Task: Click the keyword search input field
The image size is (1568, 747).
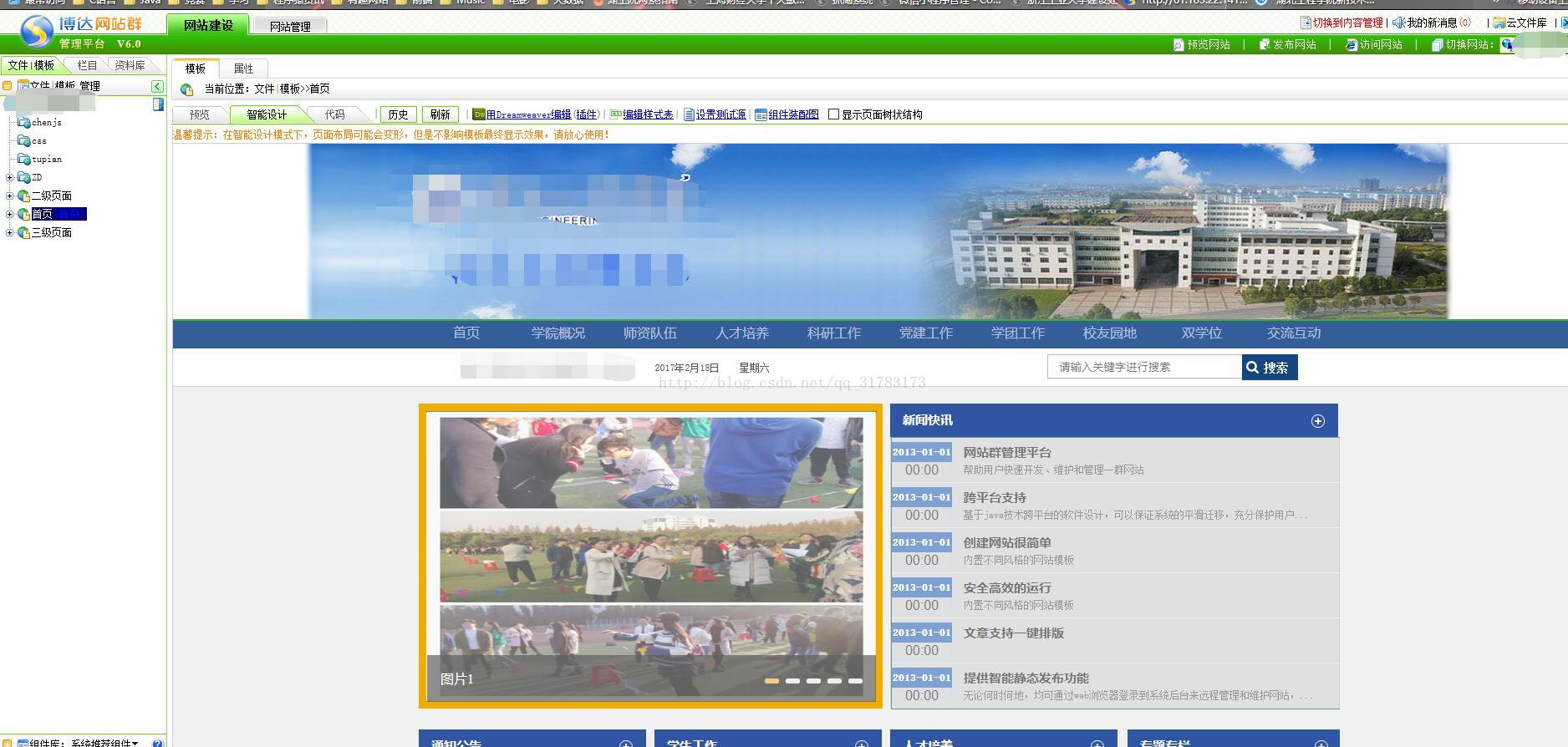Action: point(1144,367)
